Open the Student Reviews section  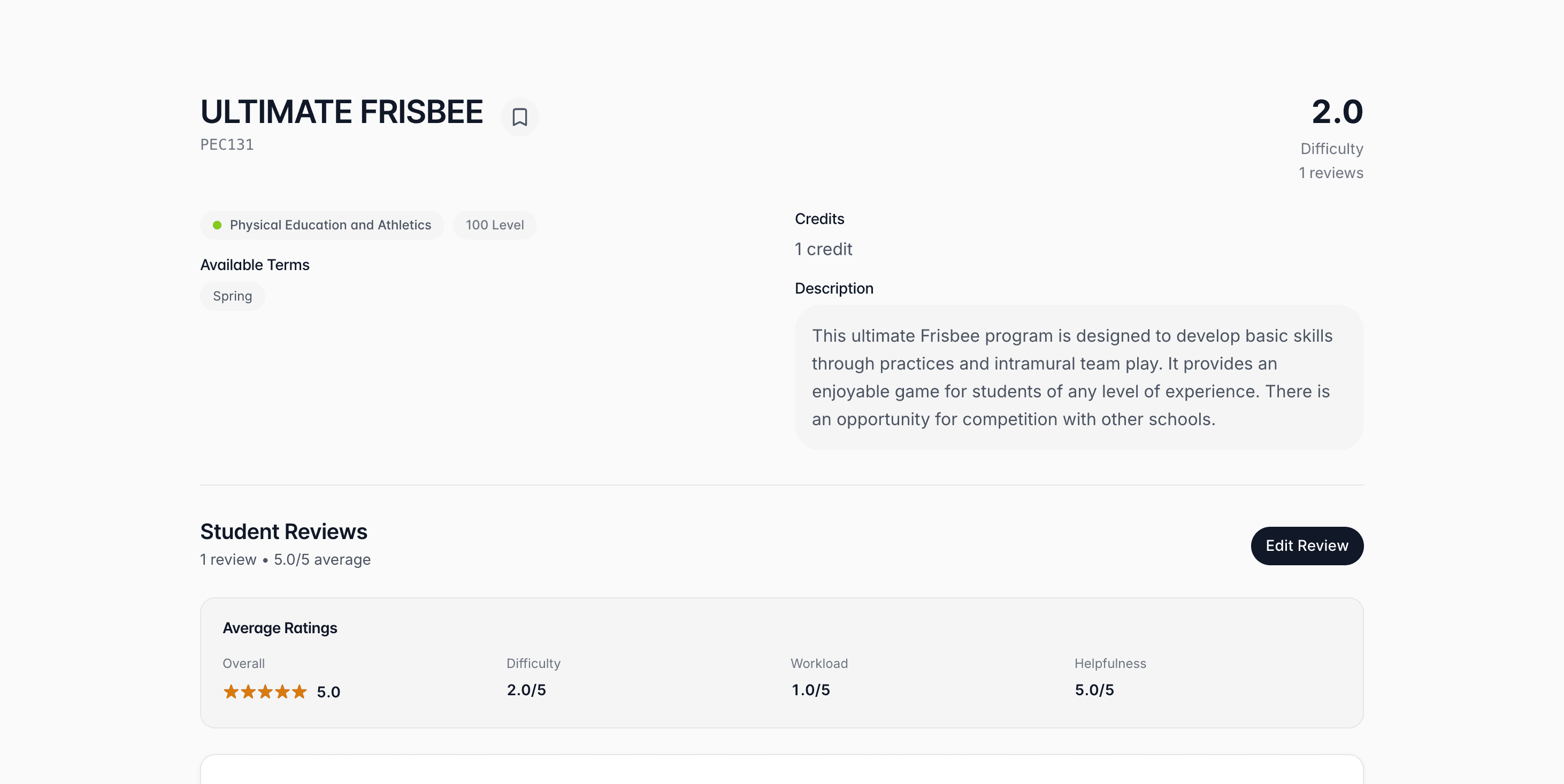point(283,532)
